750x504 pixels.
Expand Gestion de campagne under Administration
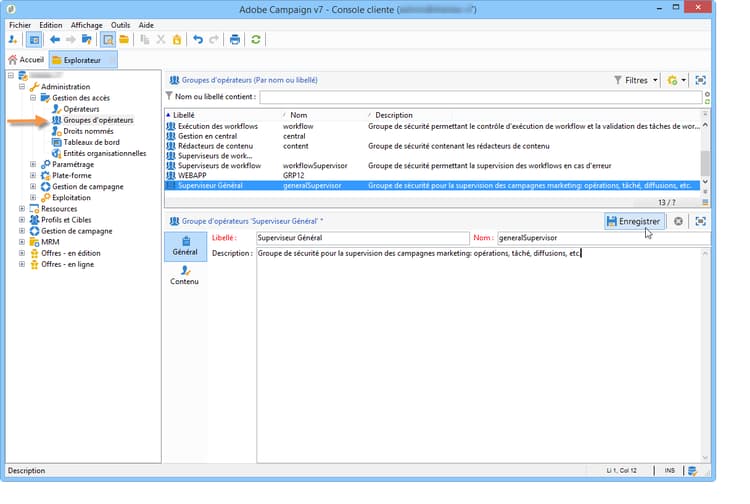coord(33,186)
